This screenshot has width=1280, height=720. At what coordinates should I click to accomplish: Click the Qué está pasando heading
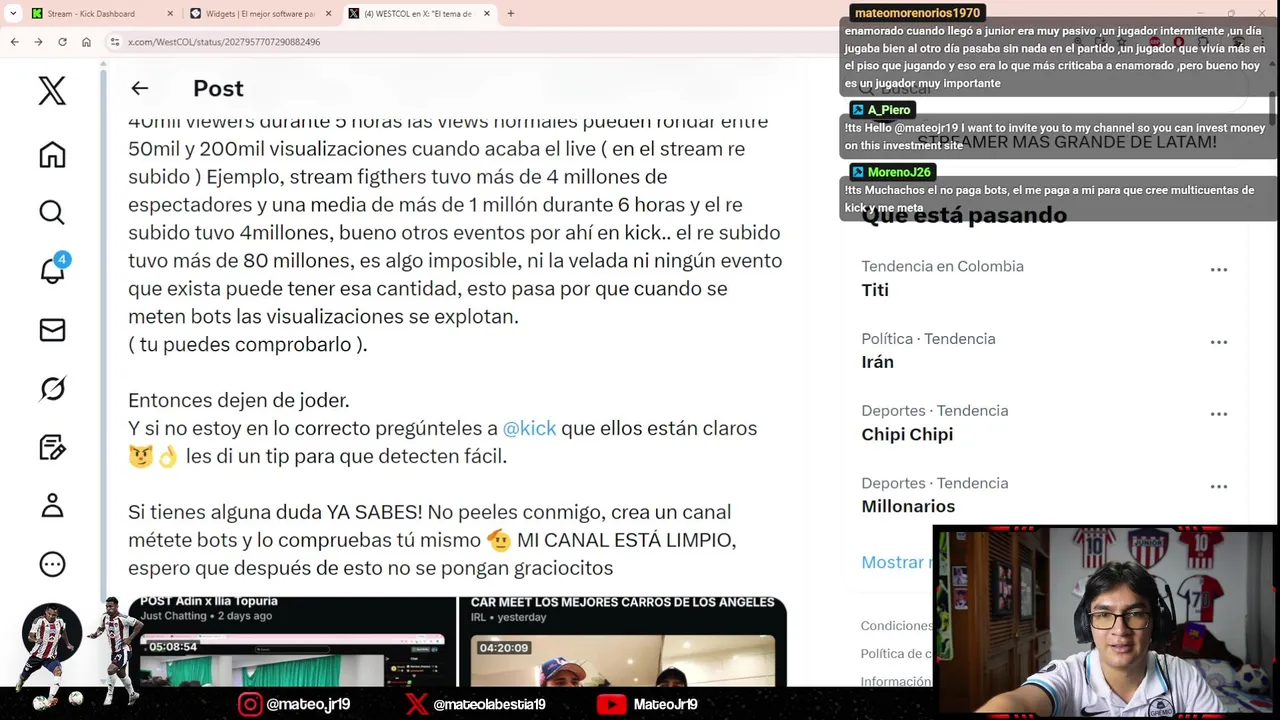click(964, 215)
